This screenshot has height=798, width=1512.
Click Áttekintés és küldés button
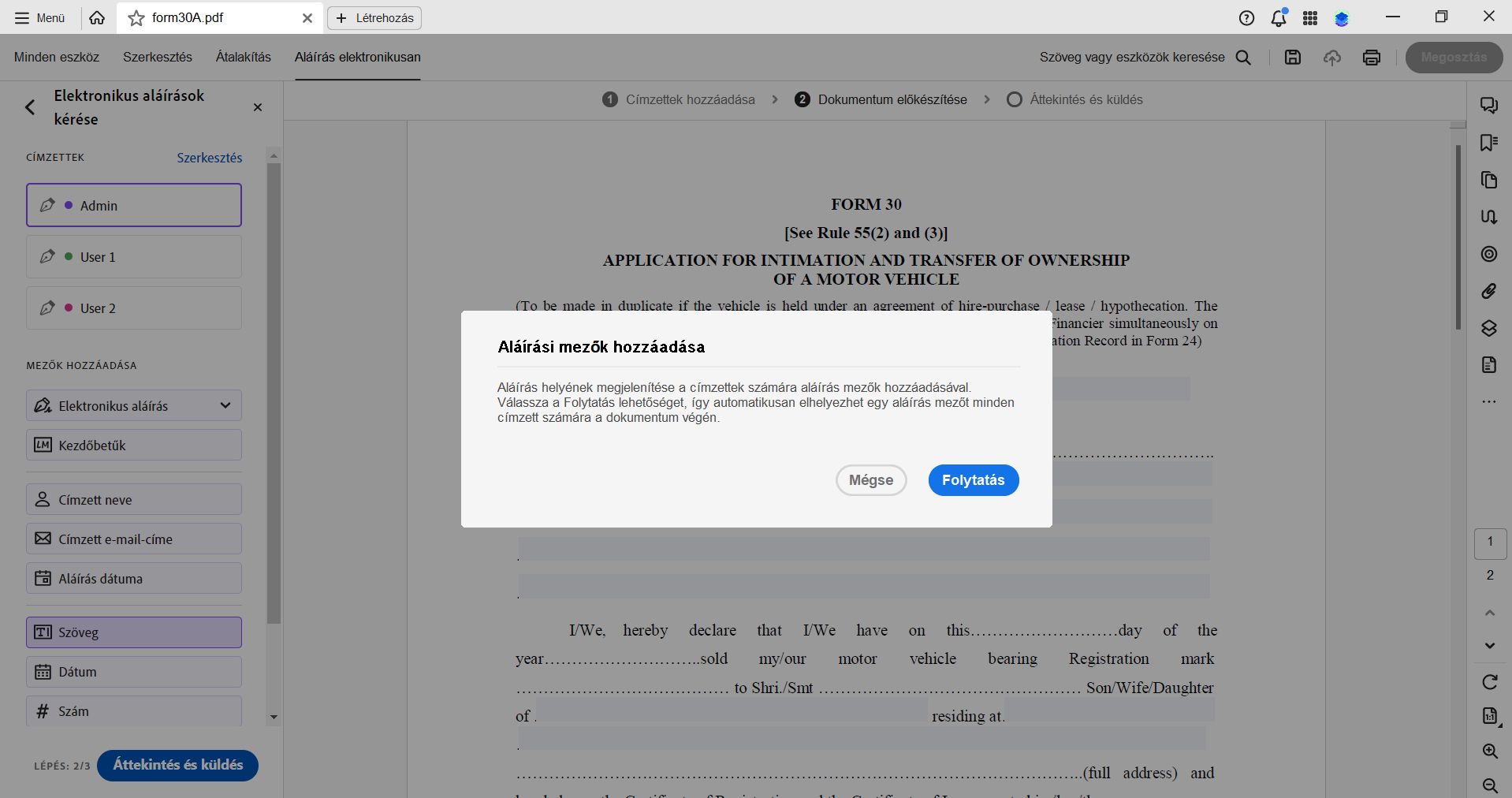(x=177, y=765)
